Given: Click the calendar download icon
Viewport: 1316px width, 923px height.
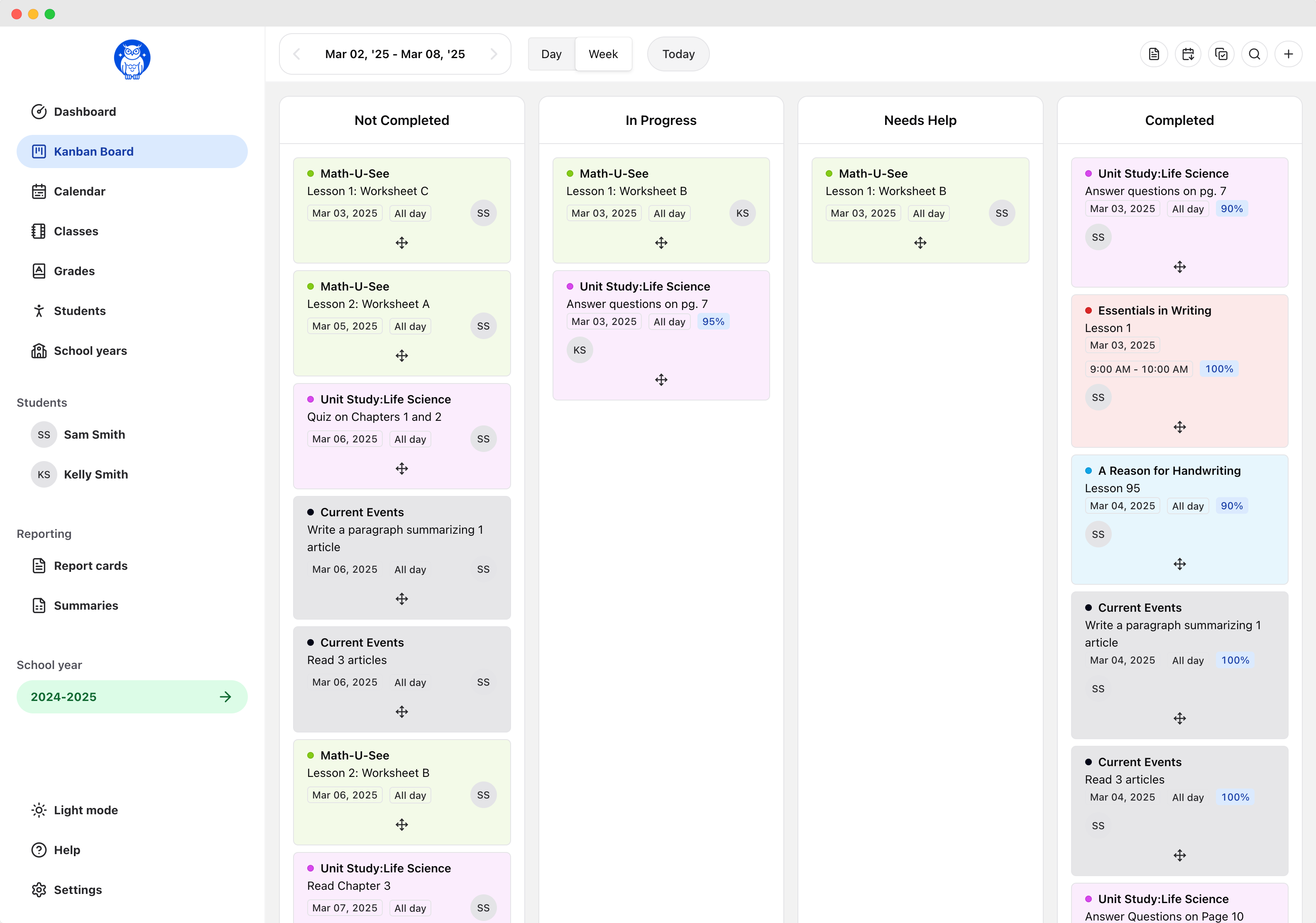Looking at the screenshot, I should click(x=1188, y=54).
